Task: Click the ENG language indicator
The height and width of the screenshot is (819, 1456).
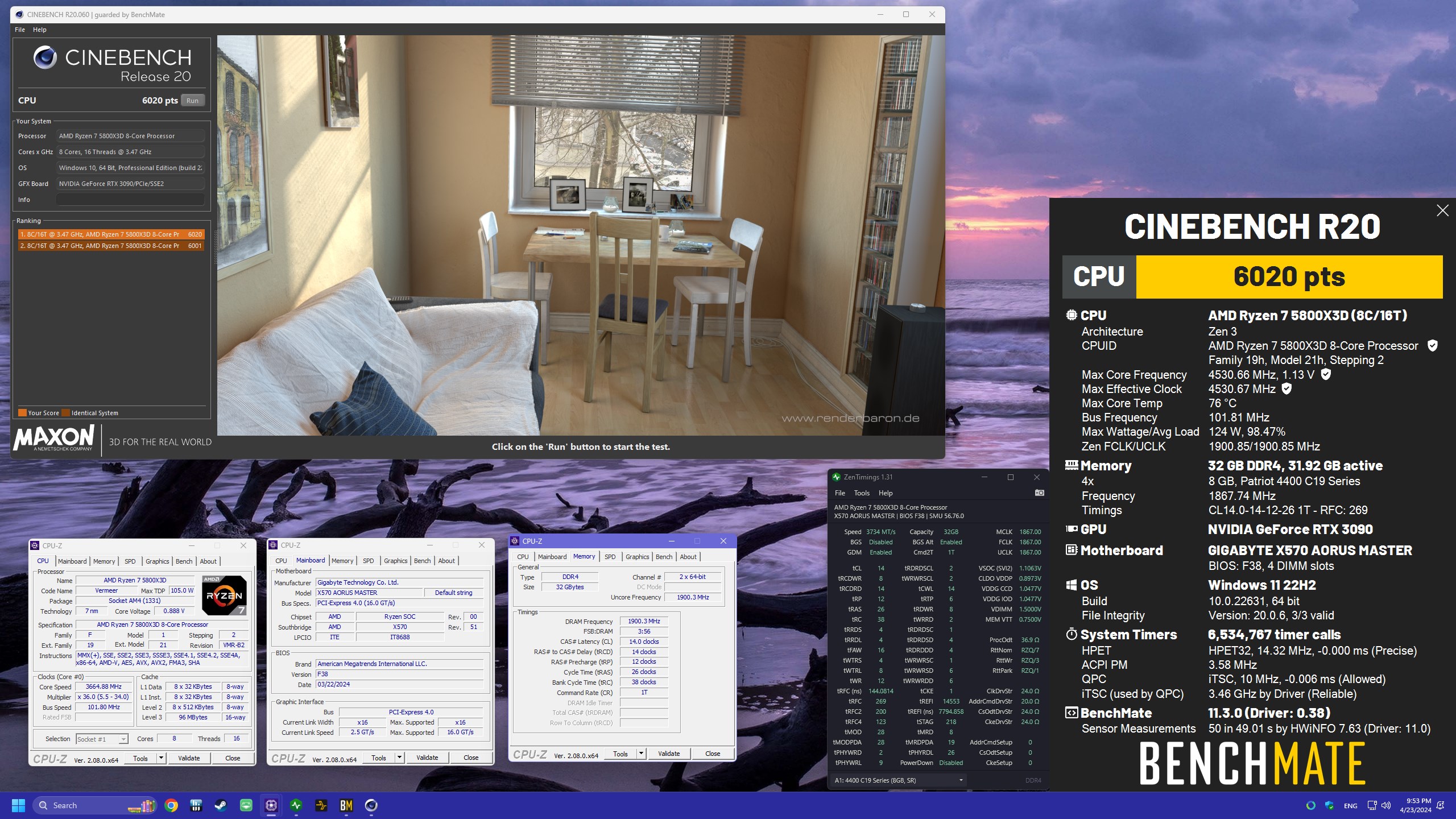Action: (1350, 806)
